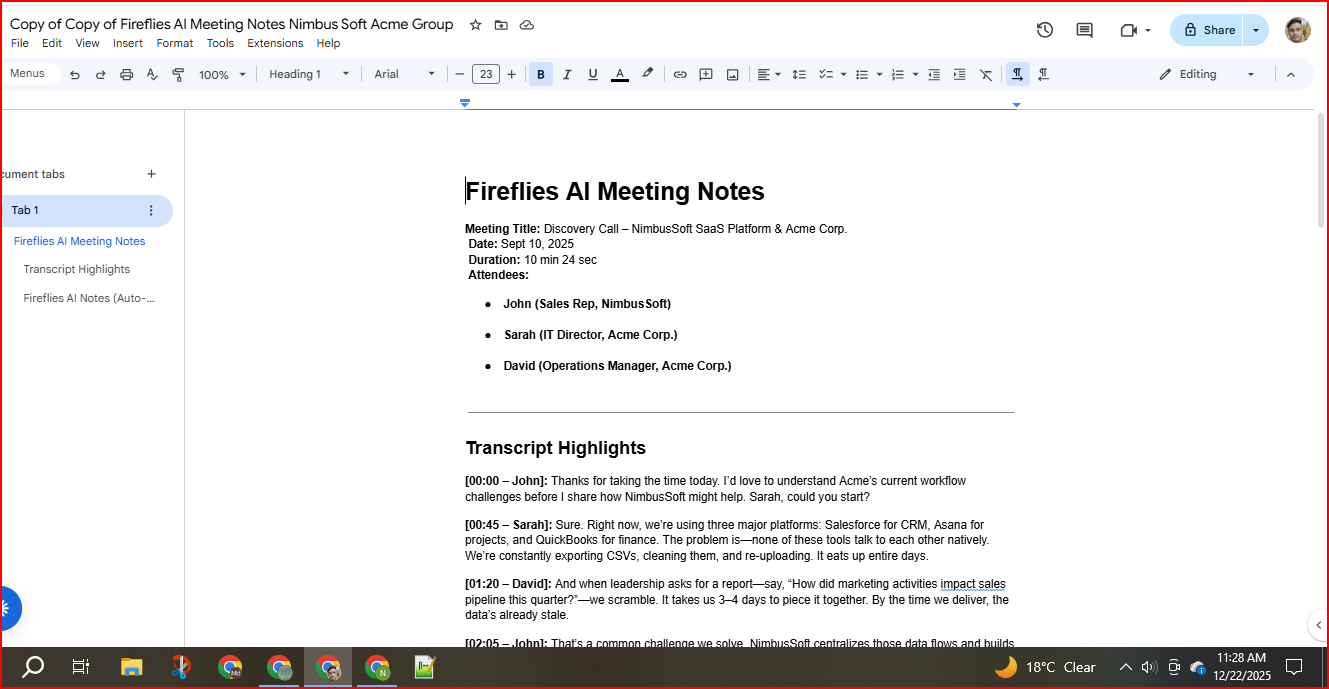Open the version history
The height and width of the screenshot is (689, 1329).
pyautogui.click(x=1045, y=30)
